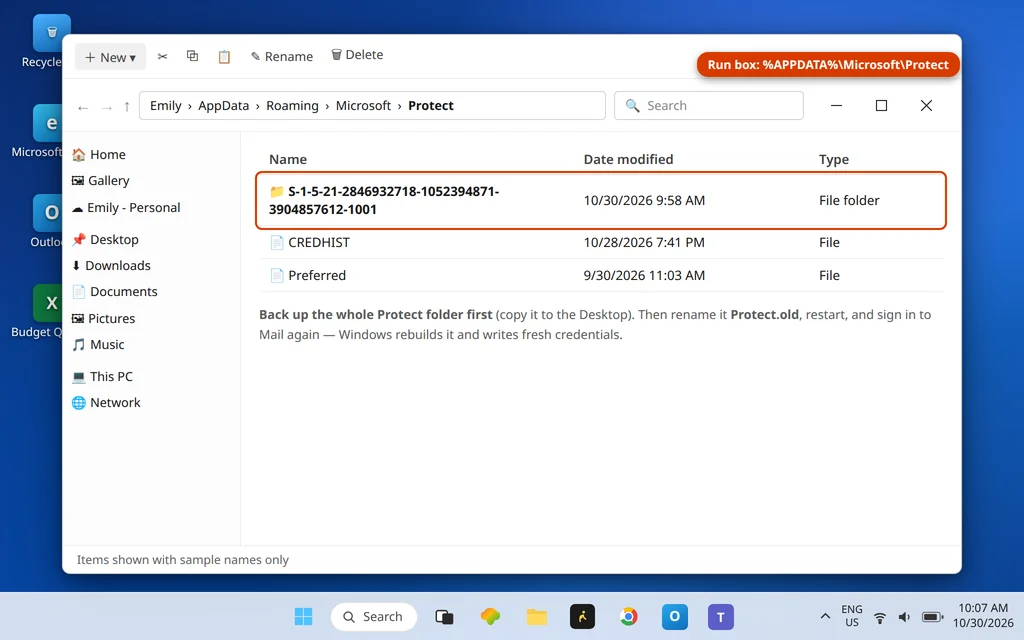Open Downloads in the sidebar

[x=111, y=266]
